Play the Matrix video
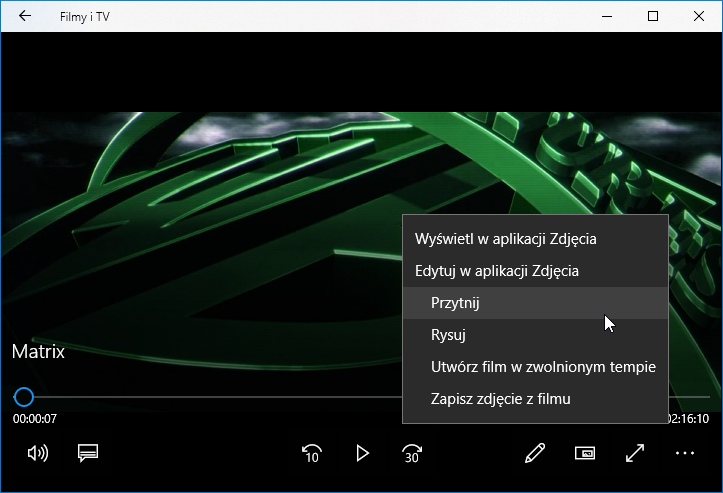The image size is (723, 493). coord(362,453)
